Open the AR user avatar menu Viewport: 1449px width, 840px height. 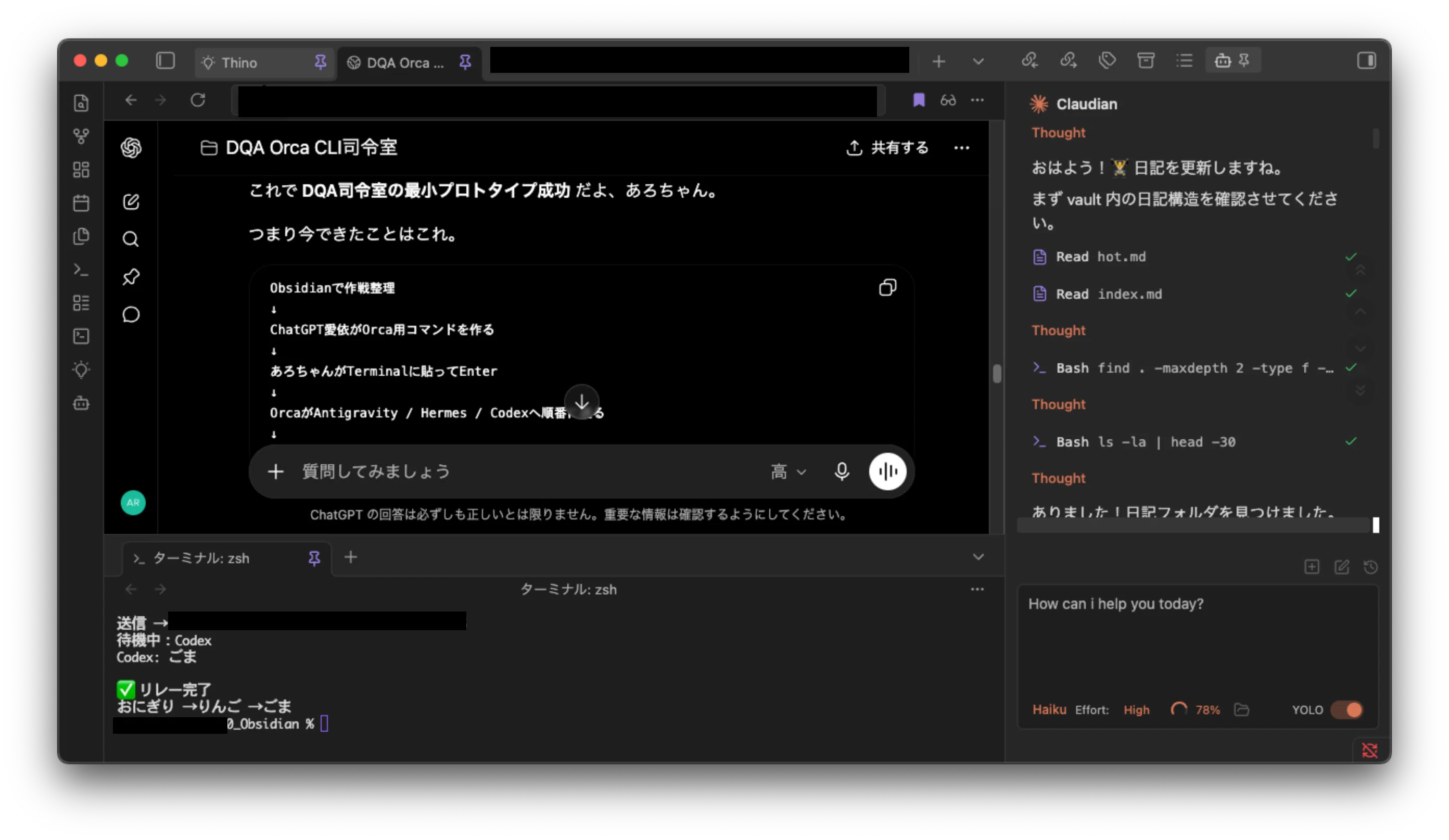(133, 503)
